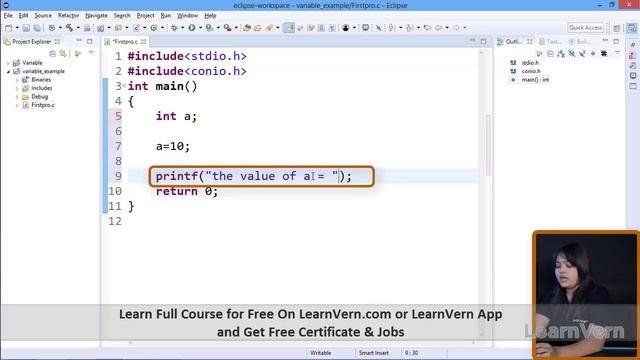The width and height of the screenshot is (640, 360).
Task: Expand the Includes node
Action: coord(17,88)
